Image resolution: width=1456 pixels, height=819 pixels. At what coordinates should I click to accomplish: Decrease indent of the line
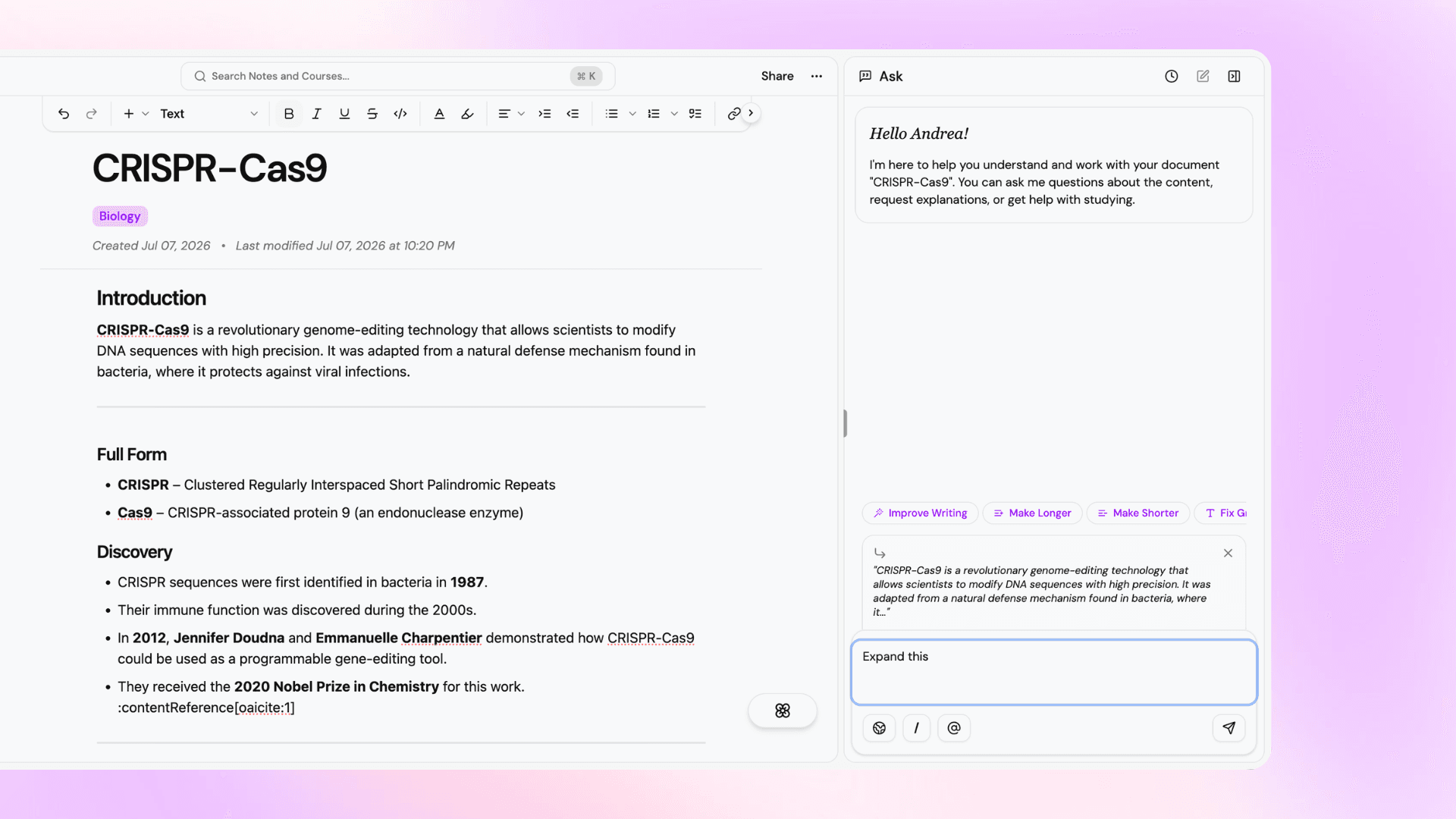(x=573, y=114)
